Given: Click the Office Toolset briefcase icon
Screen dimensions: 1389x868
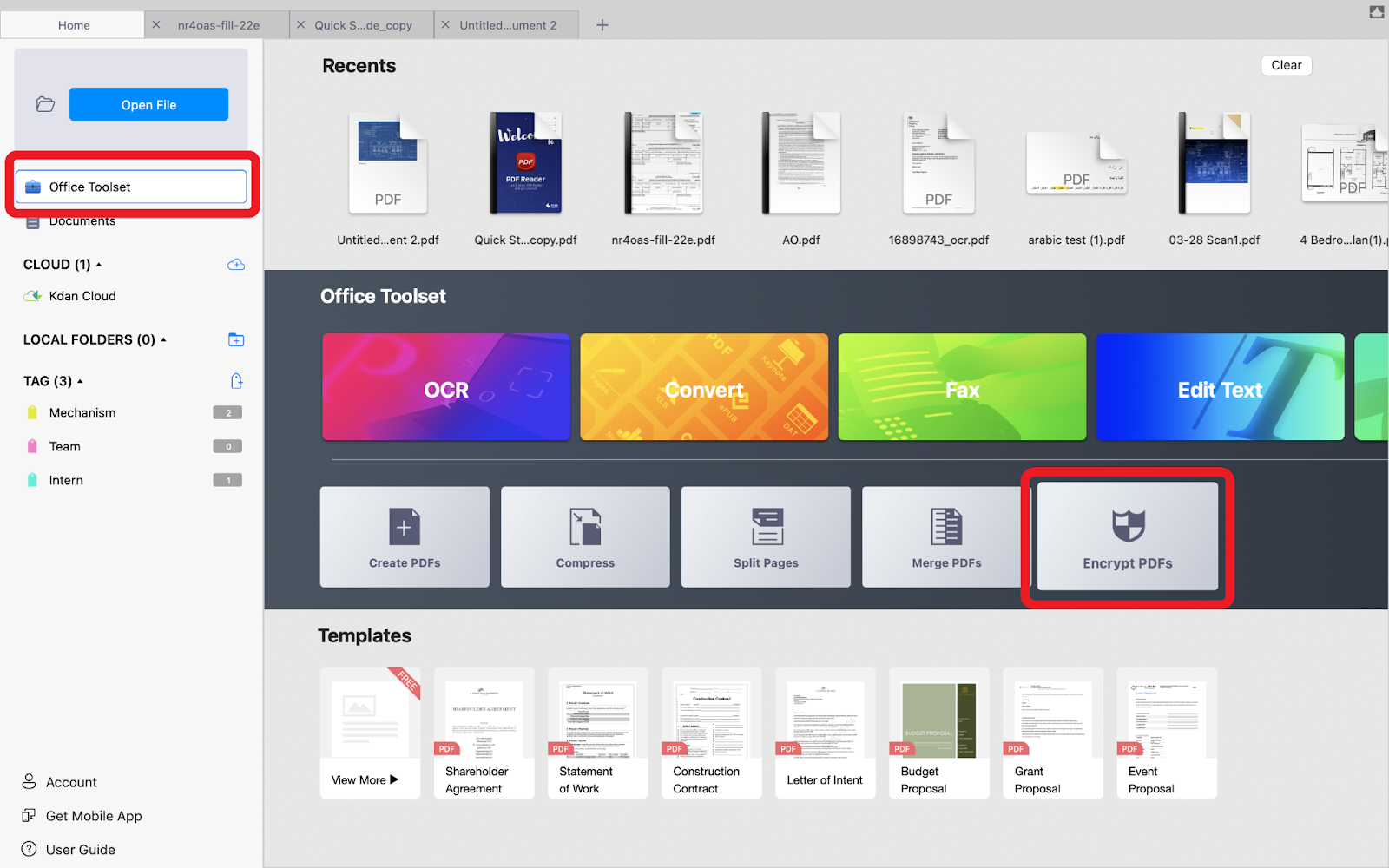Looking at the screenshot, I should (33, 187).
